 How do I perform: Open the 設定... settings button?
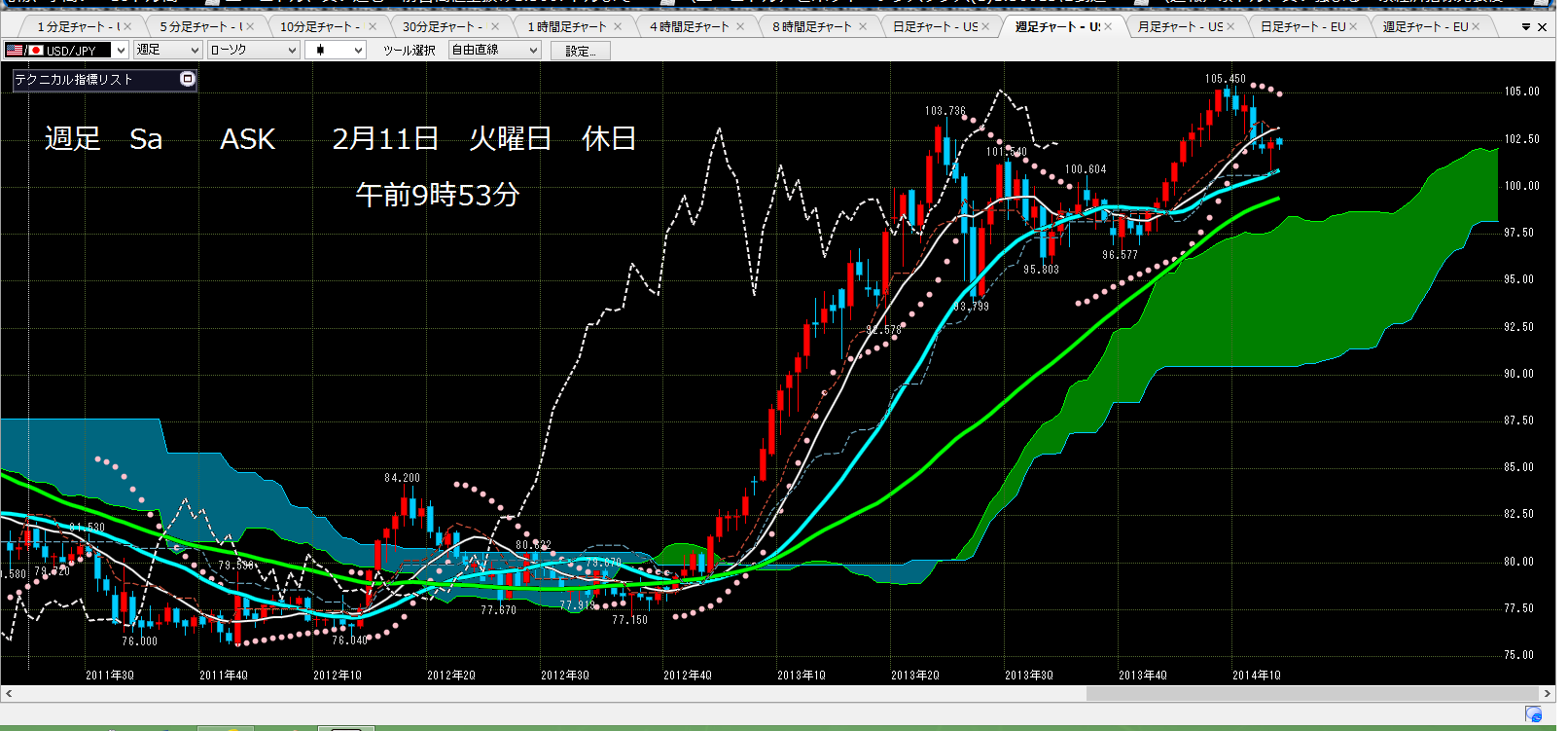(x=581, y=51)
